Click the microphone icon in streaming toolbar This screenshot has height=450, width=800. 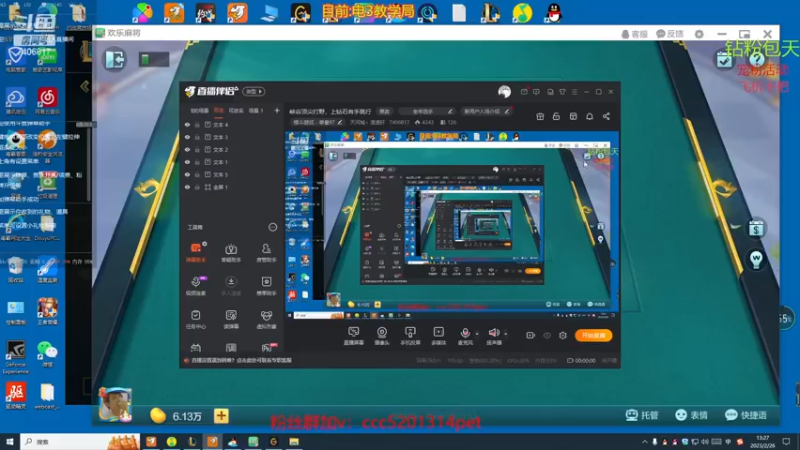465,333
